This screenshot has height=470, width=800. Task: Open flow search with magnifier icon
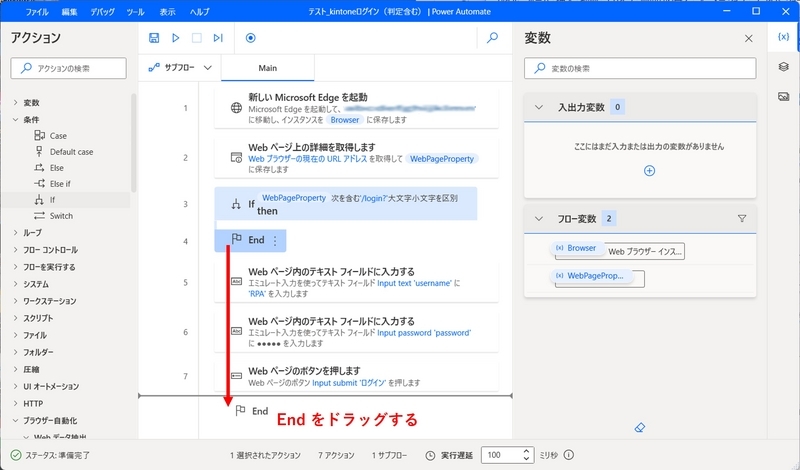tap(492, 38)
